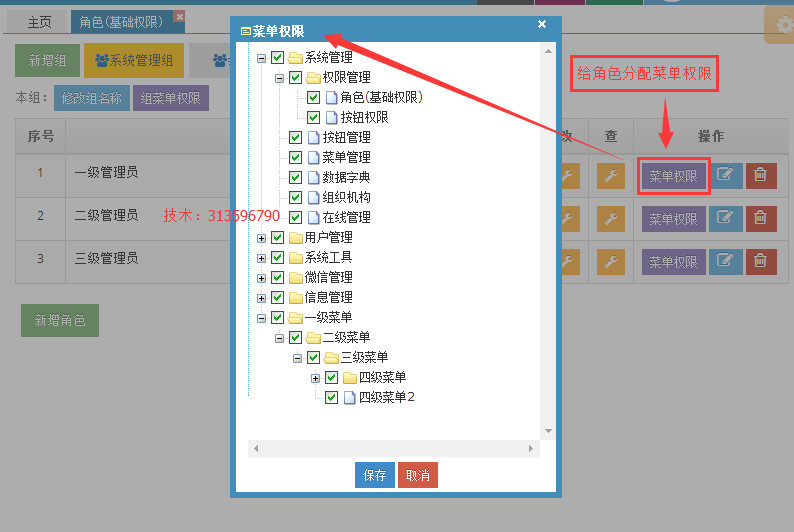Image resolution: width=794 pixels, height=532 pixels.
Task: Click horizontal scrollbar right arrow
Action: point(531,448)
